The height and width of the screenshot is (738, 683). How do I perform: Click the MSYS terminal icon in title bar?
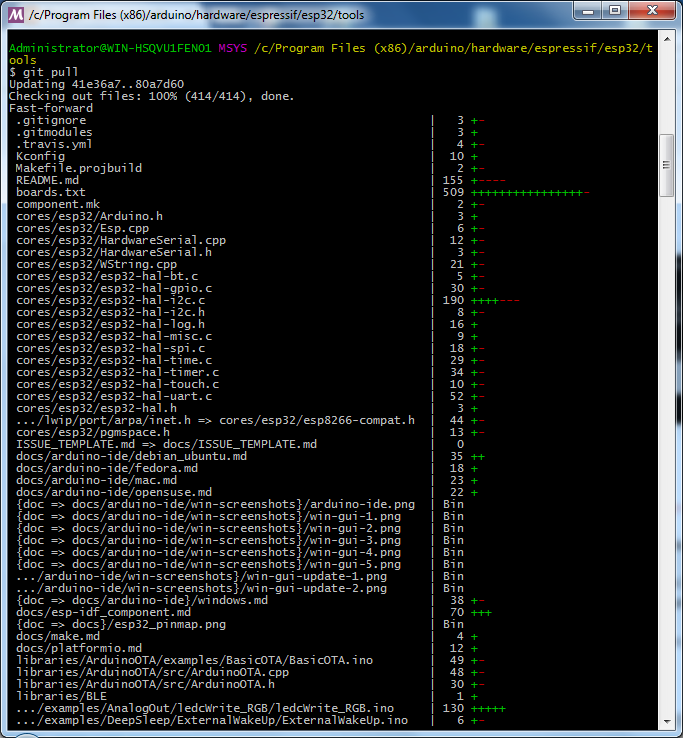(16, 15)
